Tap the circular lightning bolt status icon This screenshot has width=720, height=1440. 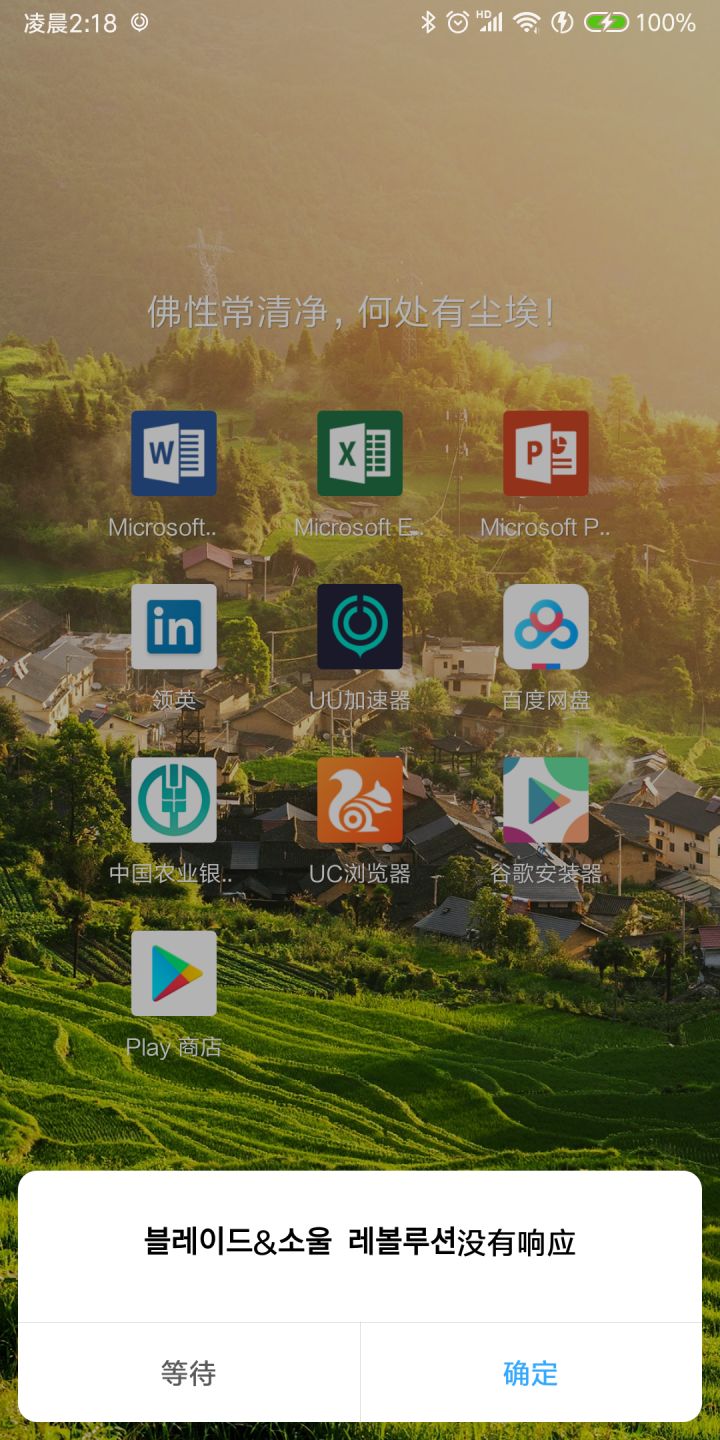[x=563, y=22]
